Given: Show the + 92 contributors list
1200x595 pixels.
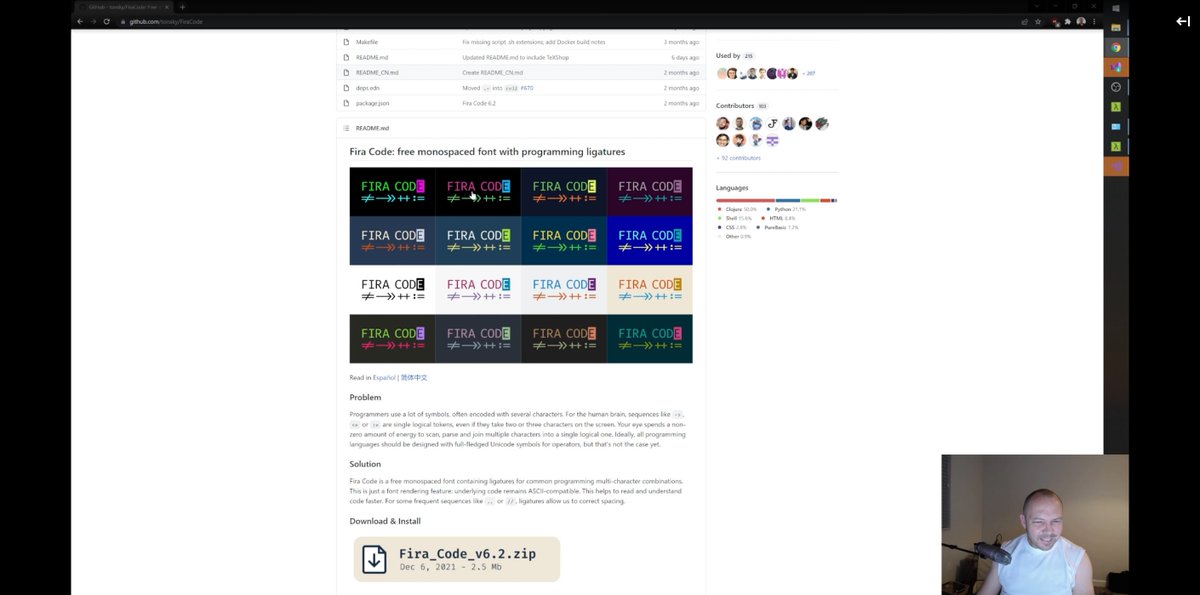Looking at the screenshot, I should (x=738, y=158).
